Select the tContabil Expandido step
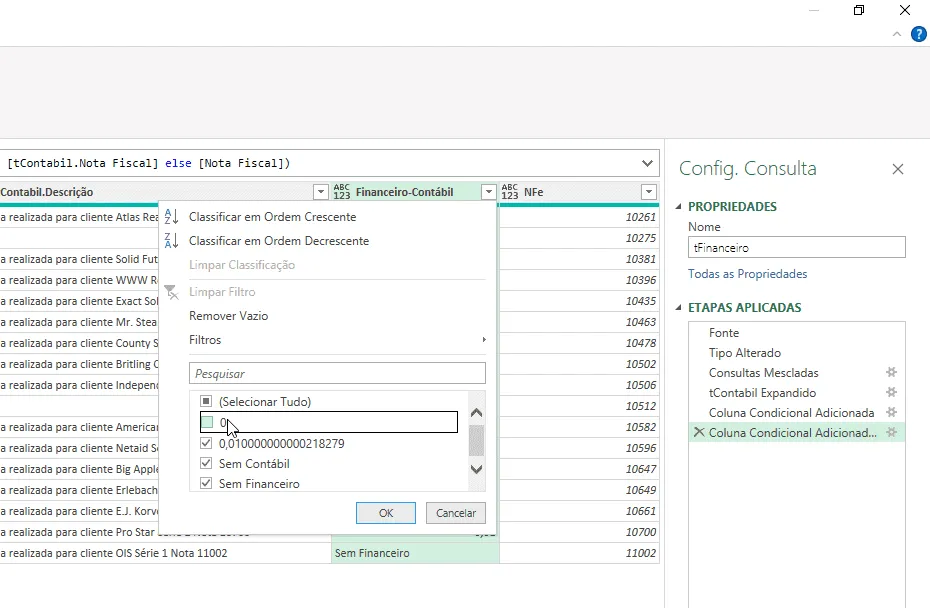 762,393
